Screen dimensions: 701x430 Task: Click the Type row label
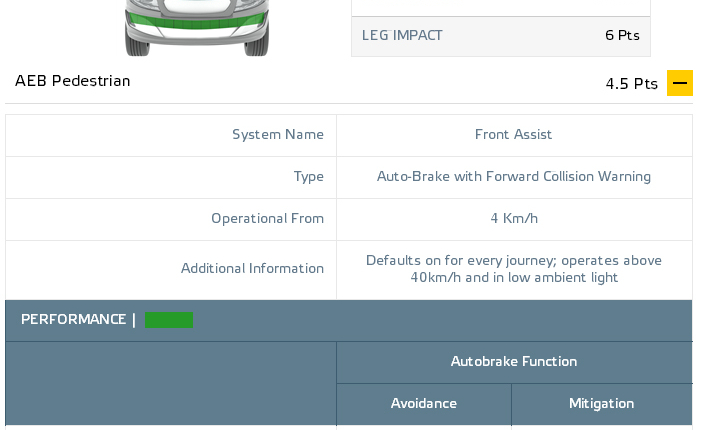[x=308, y=177]
